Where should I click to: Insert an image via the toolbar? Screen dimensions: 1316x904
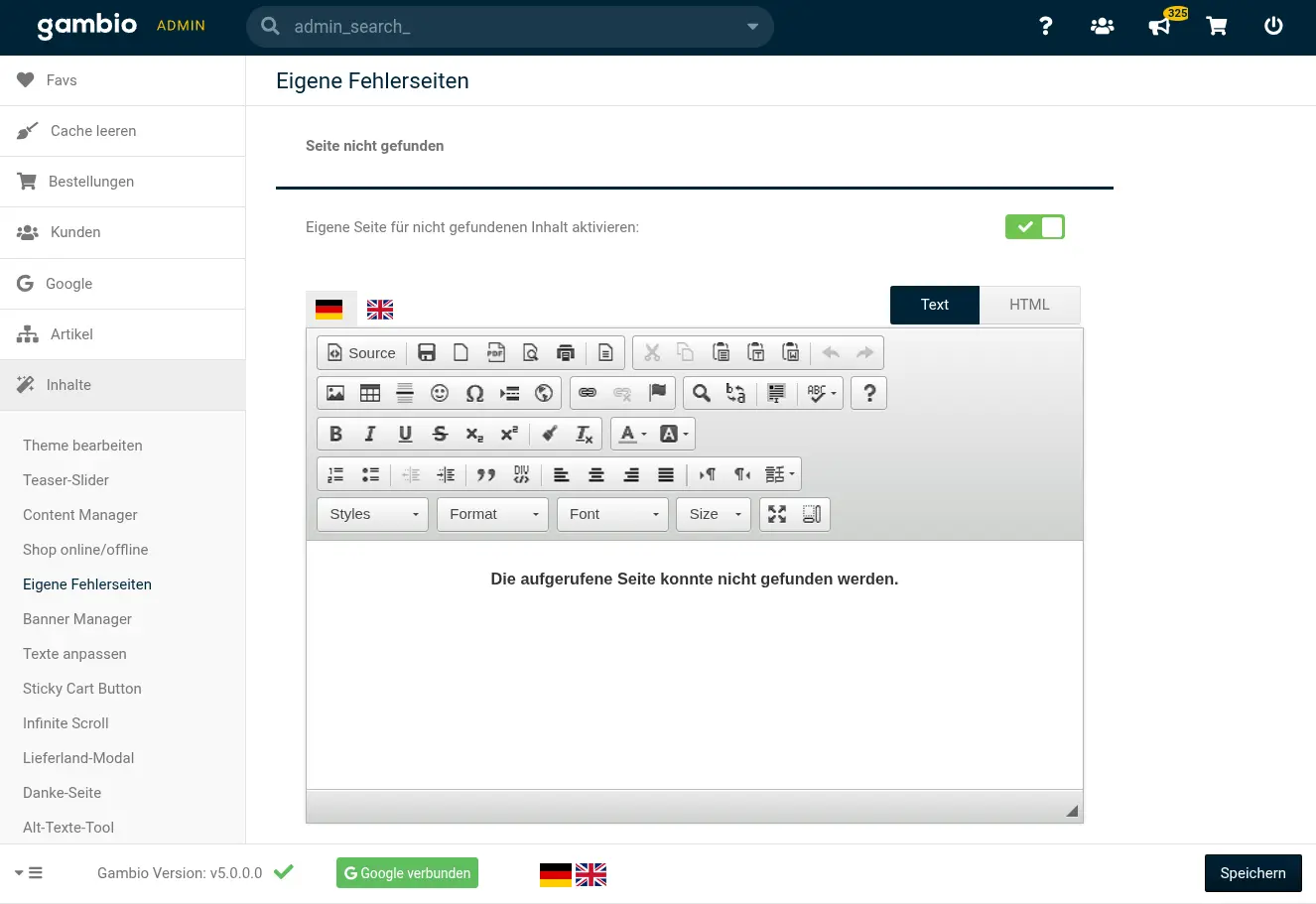tap(335, 393)
